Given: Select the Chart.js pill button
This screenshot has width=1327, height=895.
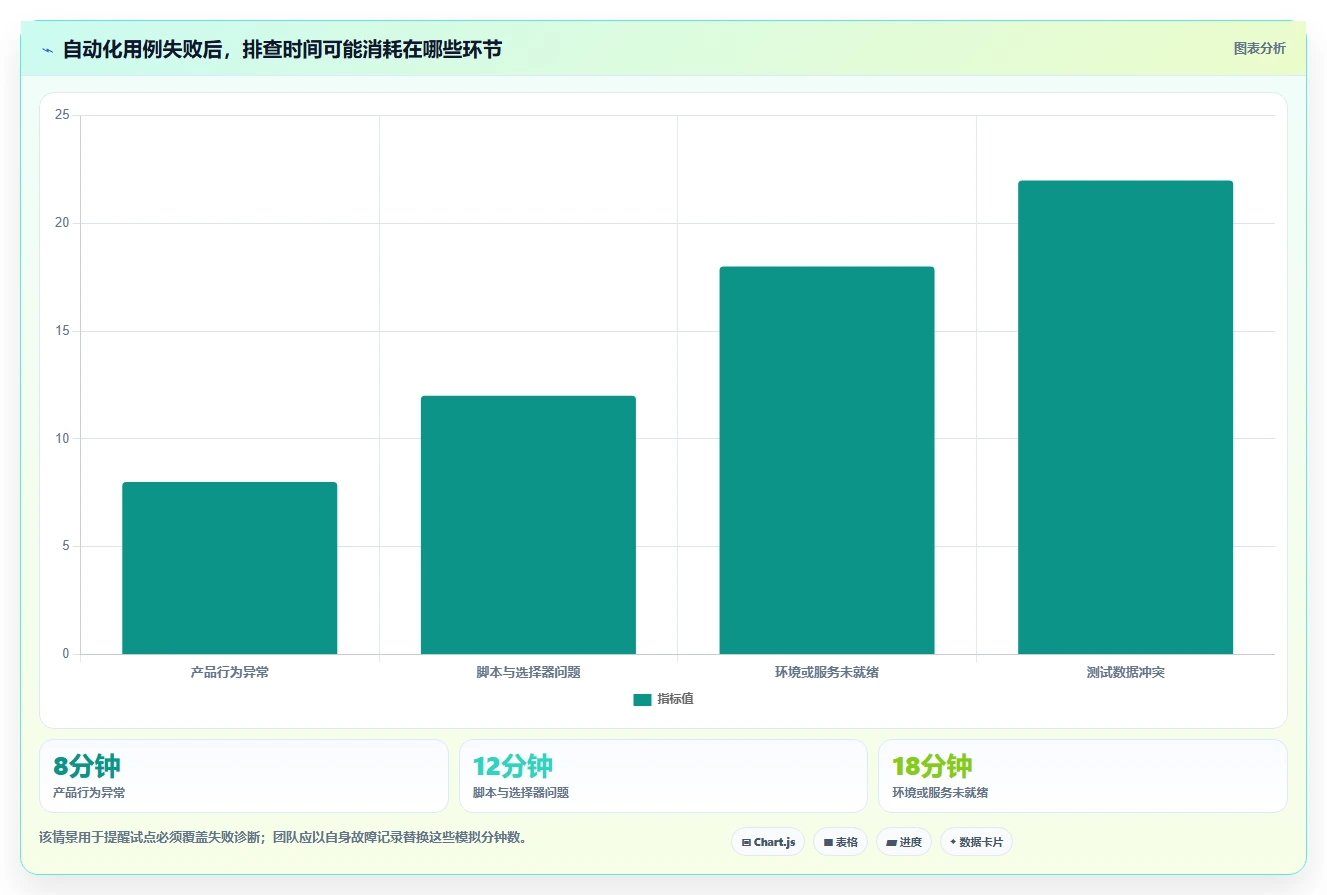Looking at the screenshot, I should [x=768, y=842].
